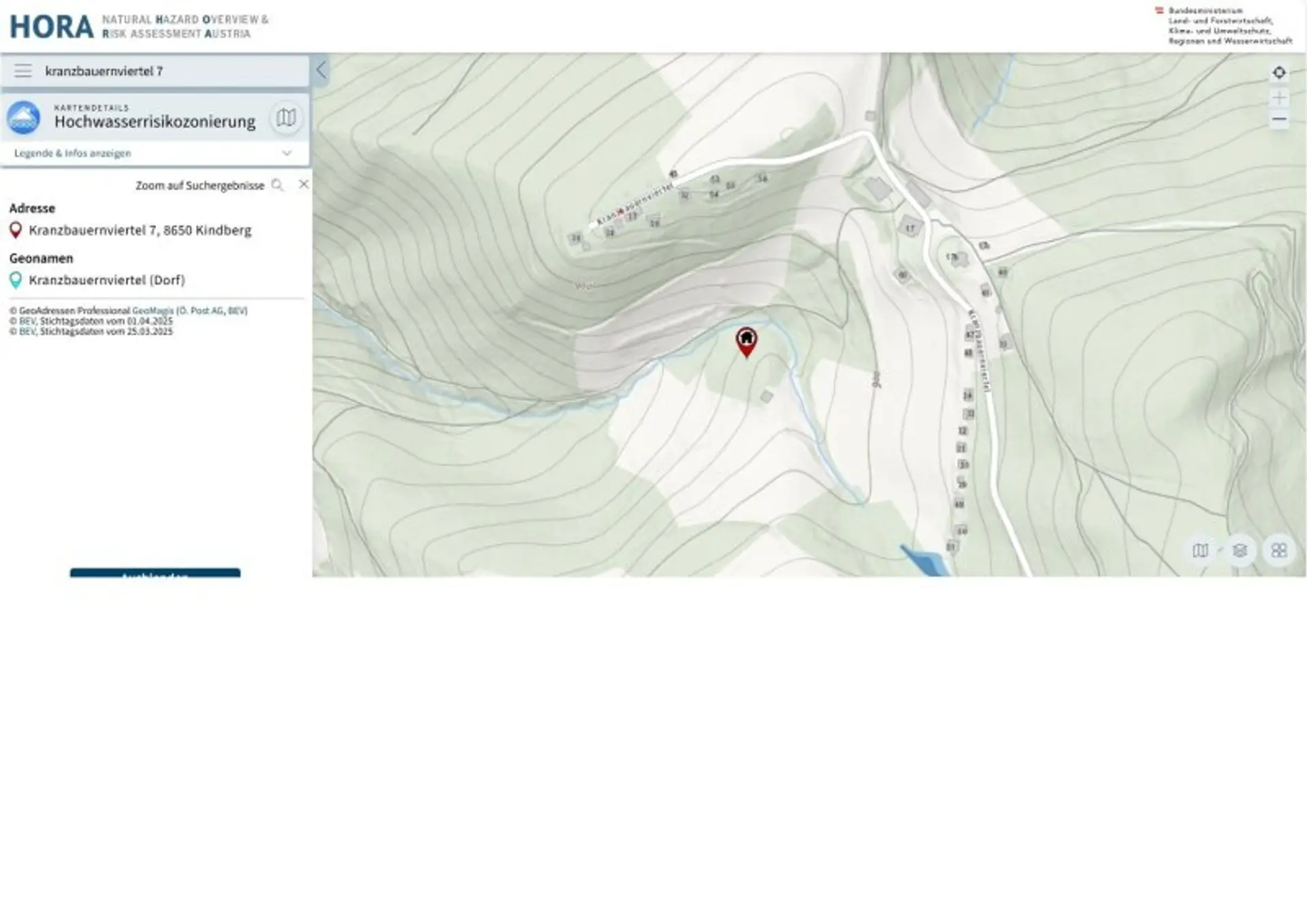Zoom in the map with plus

[1279, 98]
